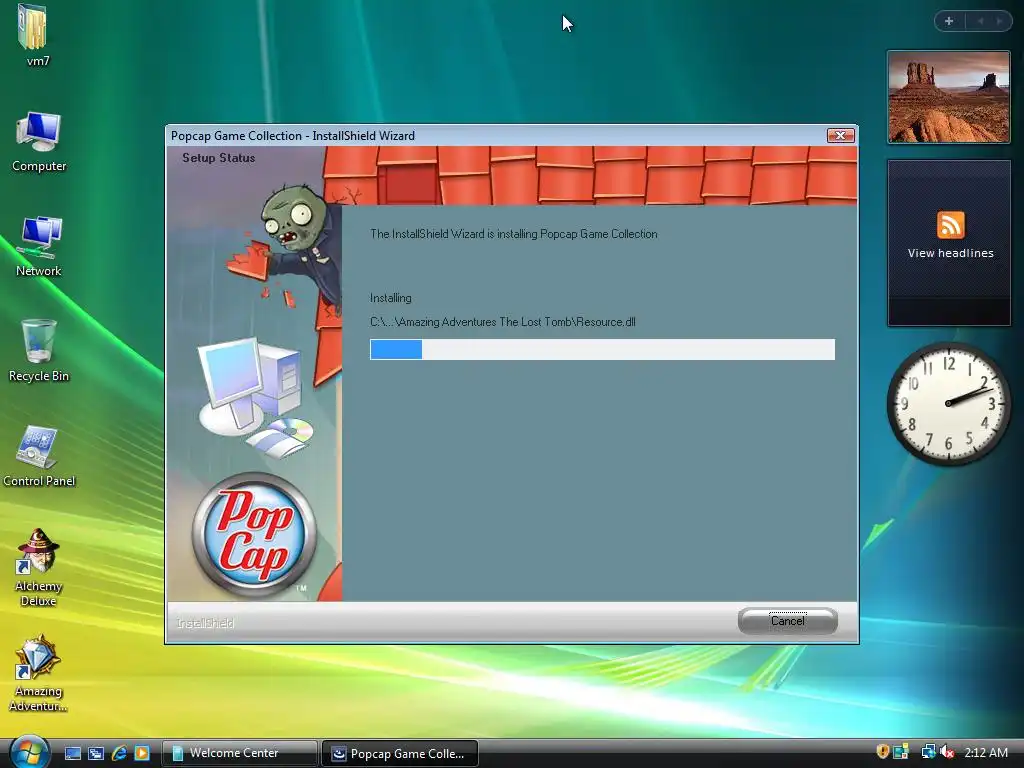Screen dimensions: 1024x768
Task: Select the Amazing Adventures shortcut icon
Action: [x=39, y=673]
